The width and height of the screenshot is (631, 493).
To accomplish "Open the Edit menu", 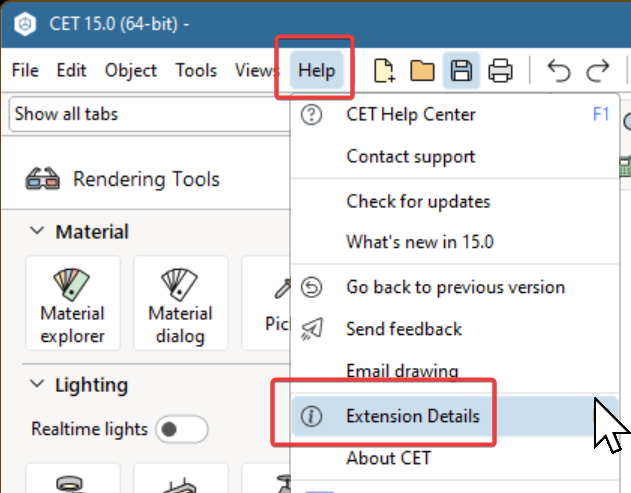I will click(71, 70).
